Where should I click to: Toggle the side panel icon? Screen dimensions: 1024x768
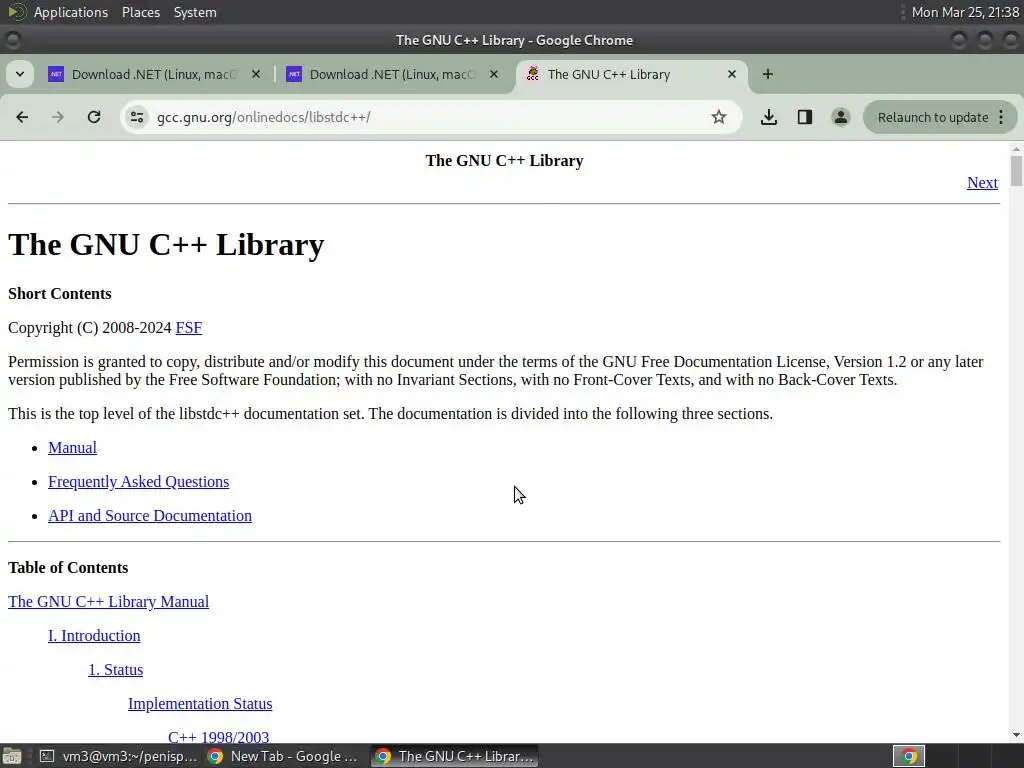(x=805, y=117)
